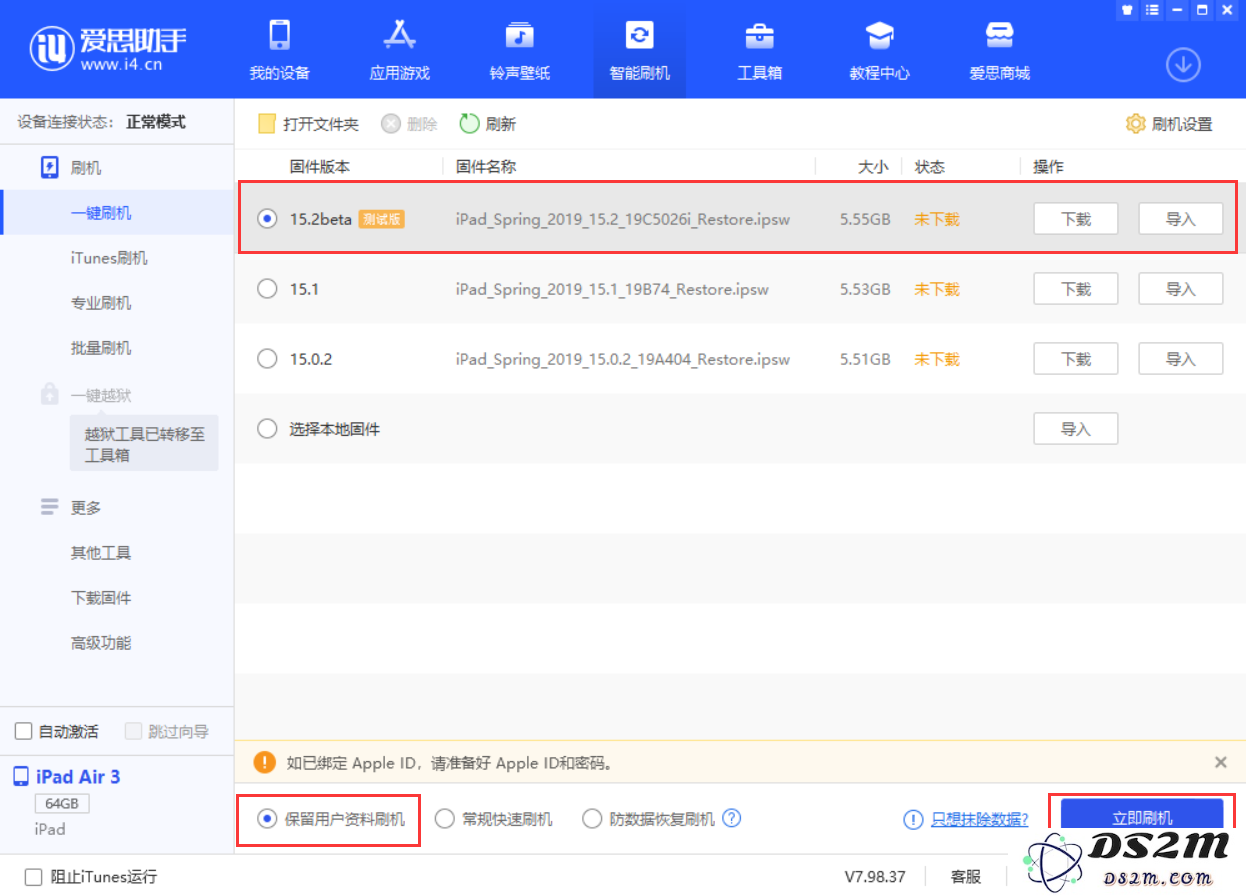Click the 越狱工具已转移至工具箱 notice

[x=144, y=444]
